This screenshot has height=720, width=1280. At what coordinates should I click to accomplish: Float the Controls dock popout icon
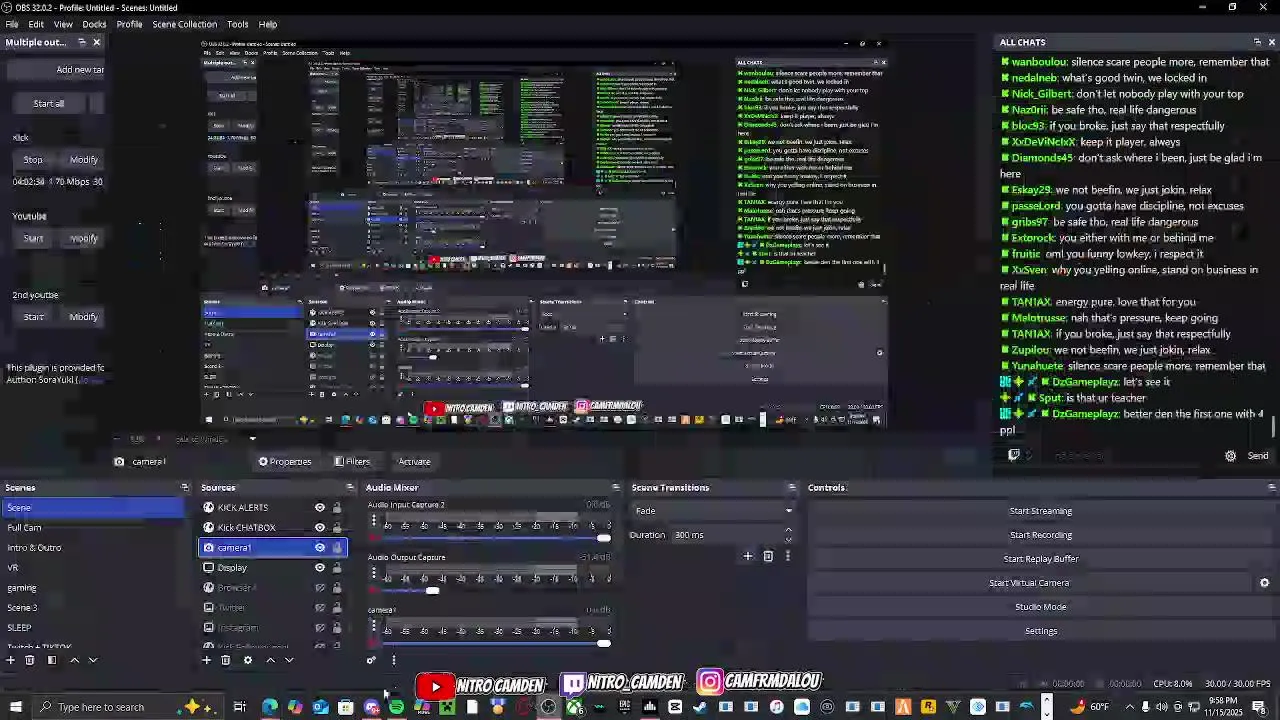[x=1271, y=488]
